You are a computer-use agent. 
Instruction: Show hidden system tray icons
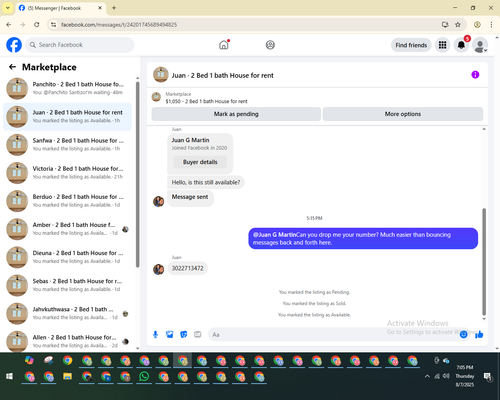coord(427,376)
